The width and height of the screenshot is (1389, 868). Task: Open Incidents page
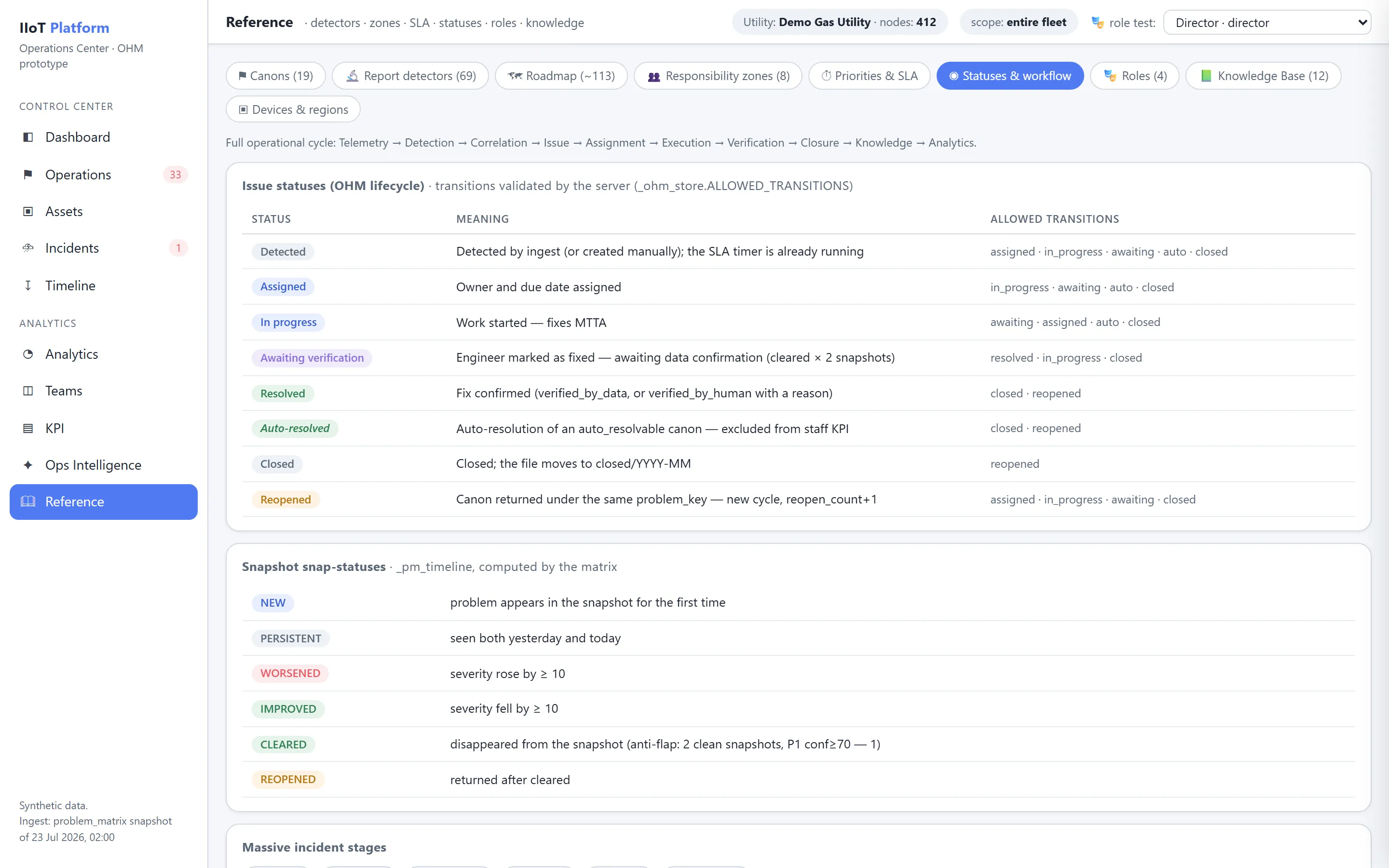tap(103, 248)
